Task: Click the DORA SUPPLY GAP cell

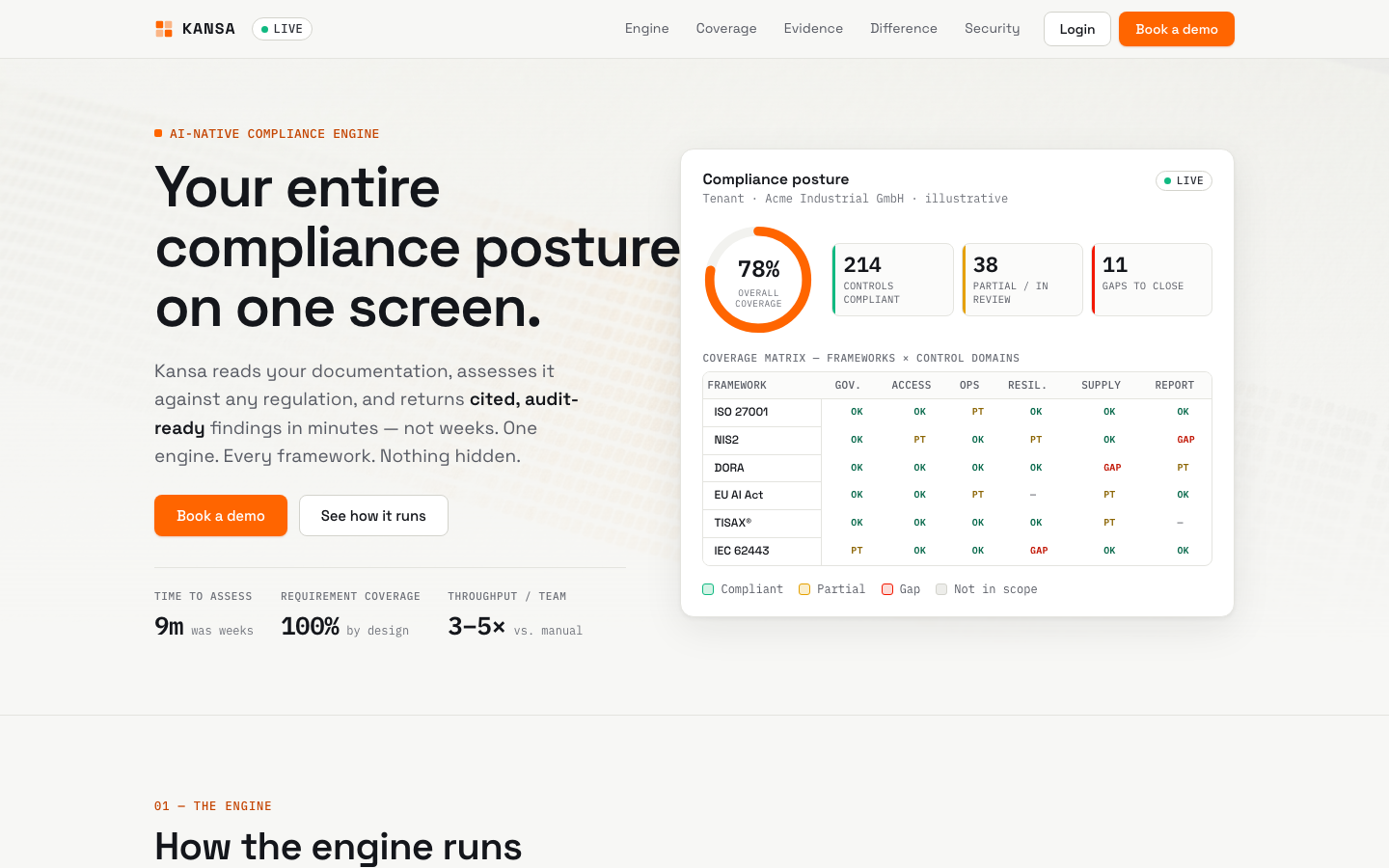Action: click(x=1112, y=468)
